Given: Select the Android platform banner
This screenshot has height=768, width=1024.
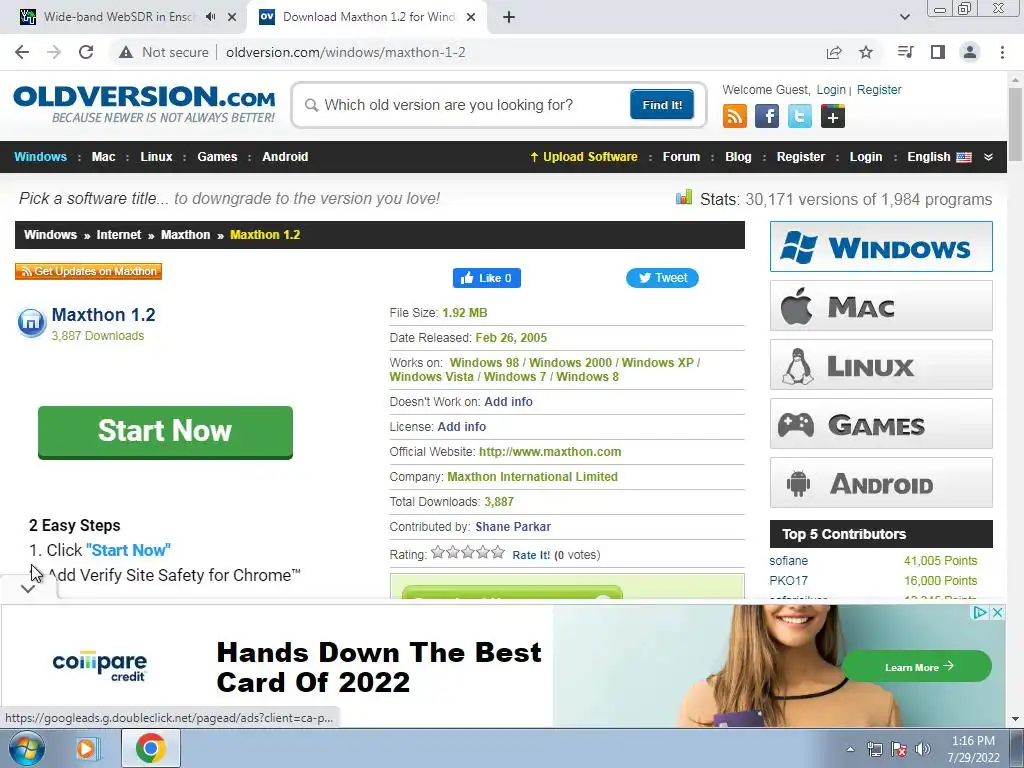Looking at the screenshot, I should (881, 483).
